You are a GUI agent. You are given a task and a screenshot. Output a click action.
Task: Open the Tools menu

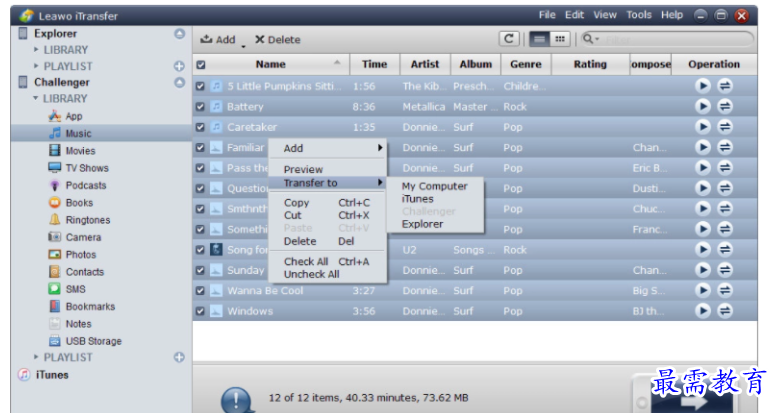639,15
